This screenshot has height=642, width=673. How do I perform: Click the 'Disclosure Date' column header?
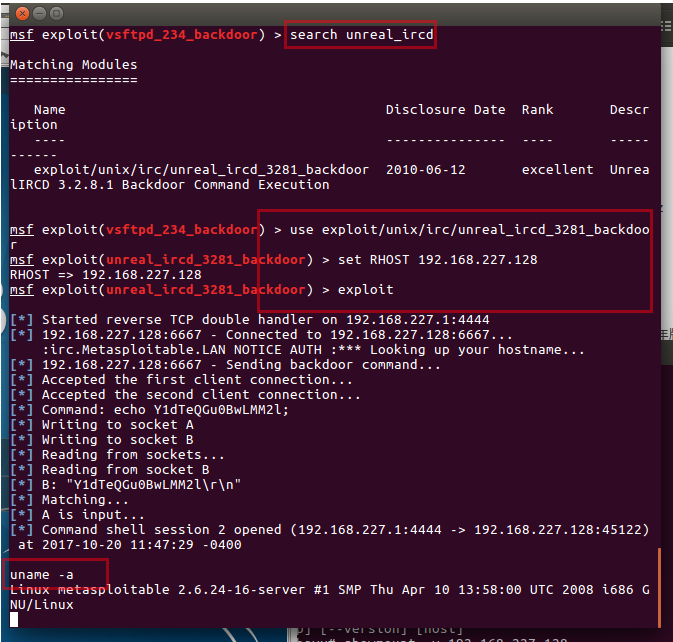coord(445,110)
